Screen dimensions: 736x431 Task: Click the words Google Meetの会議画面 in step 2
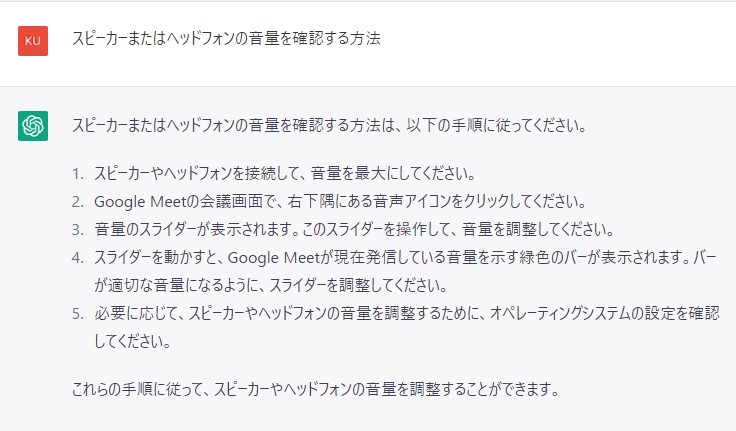178,201
